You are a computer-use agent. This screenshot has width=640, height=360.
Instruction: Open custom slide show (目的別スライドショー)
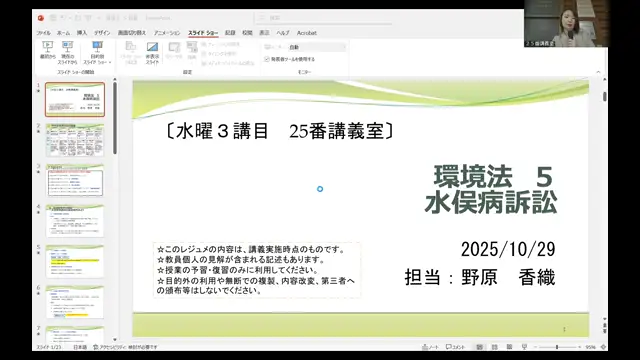(97, 53)
